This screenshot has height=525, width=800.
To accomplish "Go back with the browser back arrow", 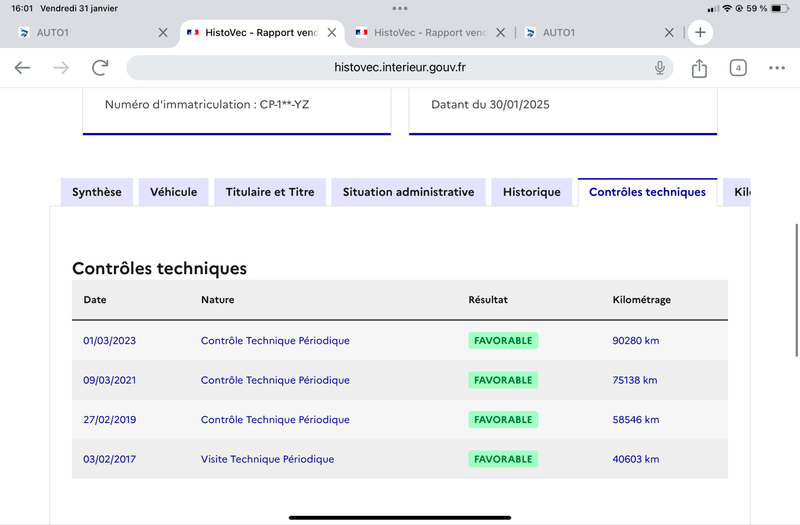I will coord(22,67).
